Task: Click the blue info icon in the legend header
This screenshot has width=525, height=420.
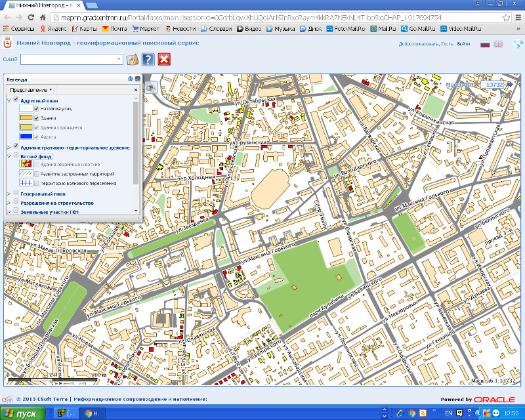Action: pos(130,79)
